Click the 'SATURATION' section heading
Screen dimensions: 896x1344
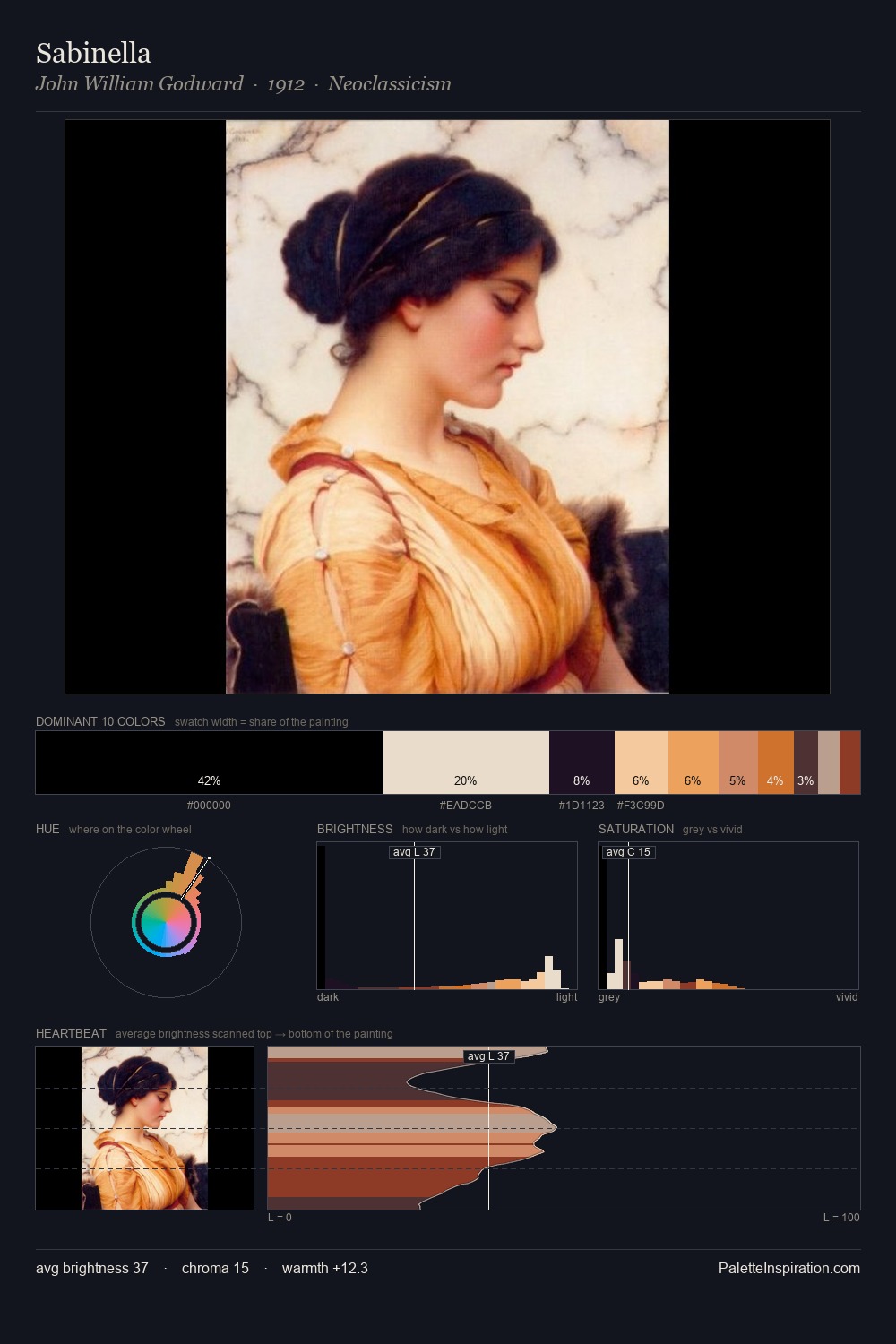pyautogui.click(x=636, y=829)
